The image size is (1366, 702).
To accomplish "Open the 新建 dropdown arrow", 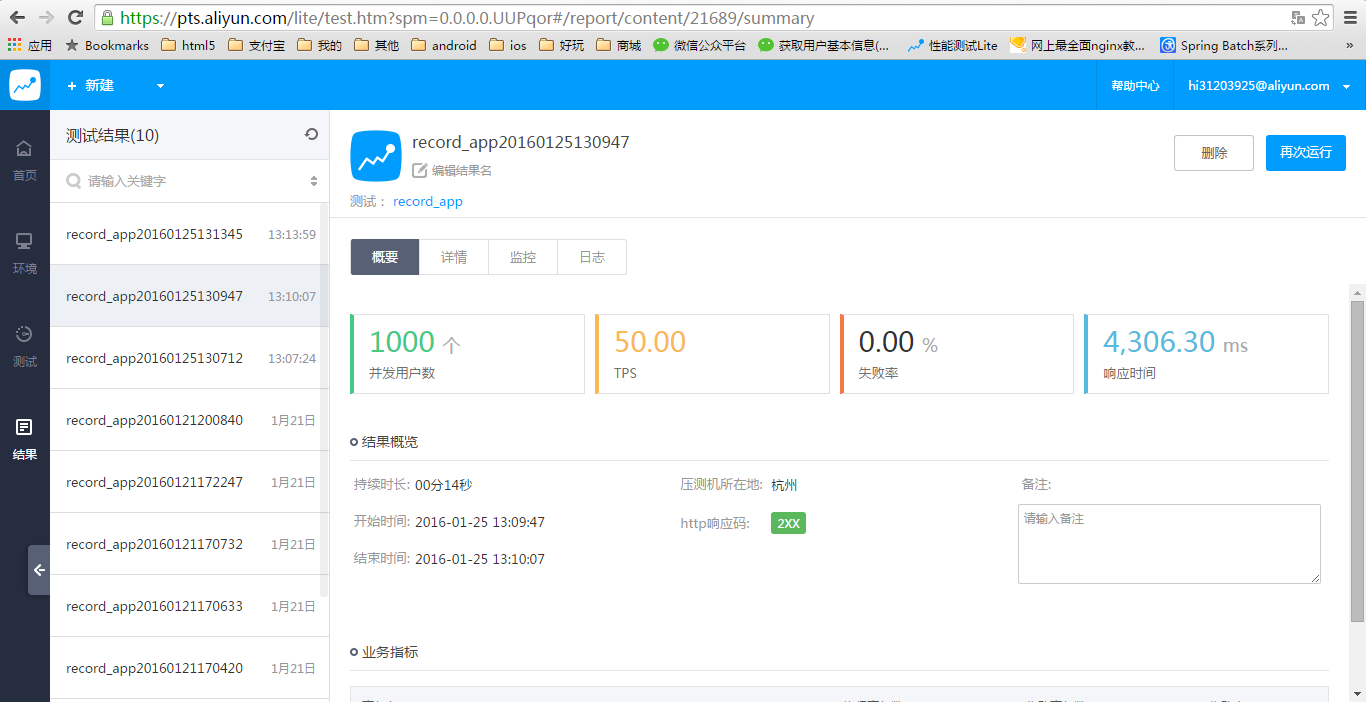I will [160, 86].
